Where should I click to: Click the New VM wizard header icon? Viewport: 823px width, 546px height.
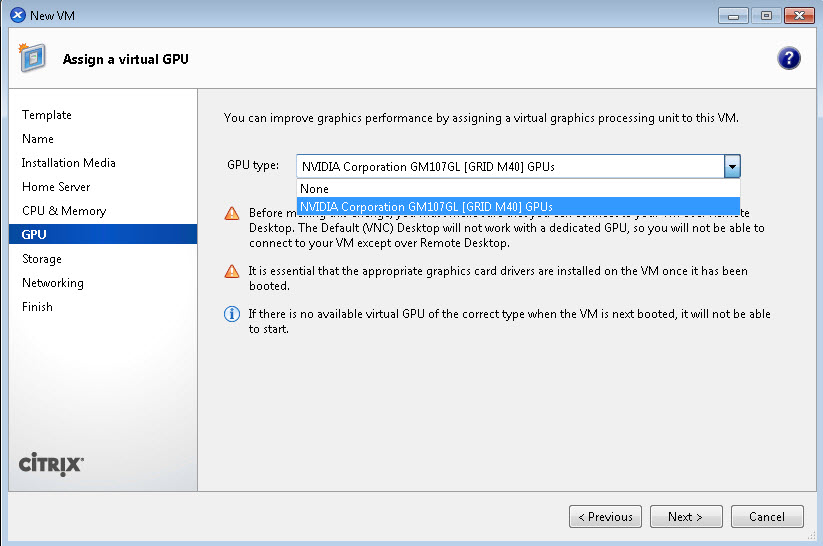(x=33, y=58)
